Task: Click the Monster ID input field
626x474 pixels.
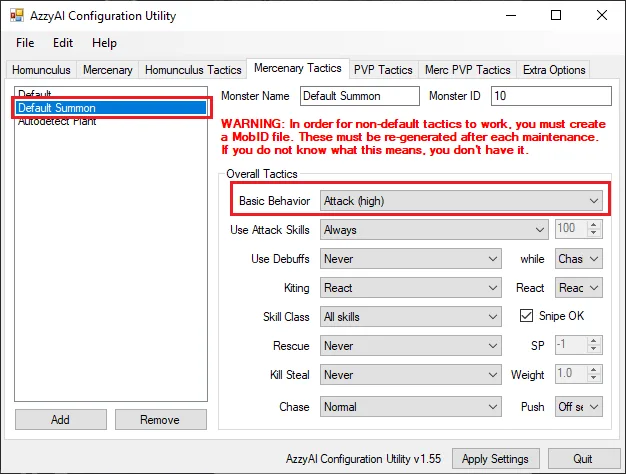Action: [x=551, y=96]
